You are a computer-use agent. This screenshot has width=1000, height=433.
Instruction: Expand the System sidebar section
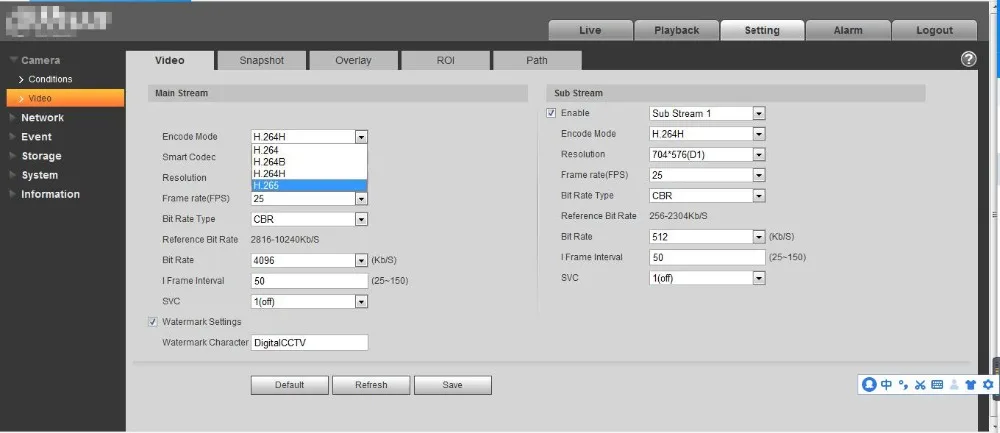point(40,175)
